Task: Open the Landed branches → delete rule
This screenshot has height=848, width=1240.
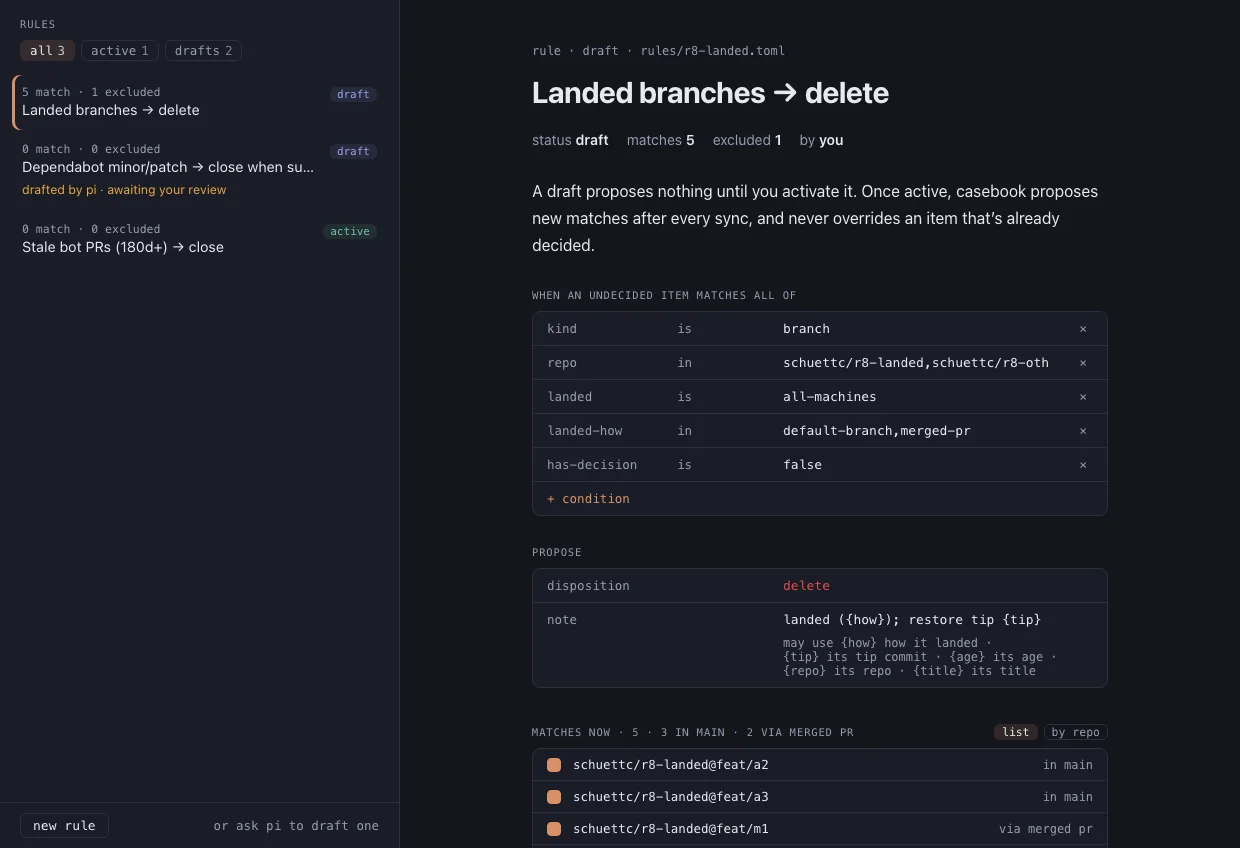Action: [x=199, y=102]
